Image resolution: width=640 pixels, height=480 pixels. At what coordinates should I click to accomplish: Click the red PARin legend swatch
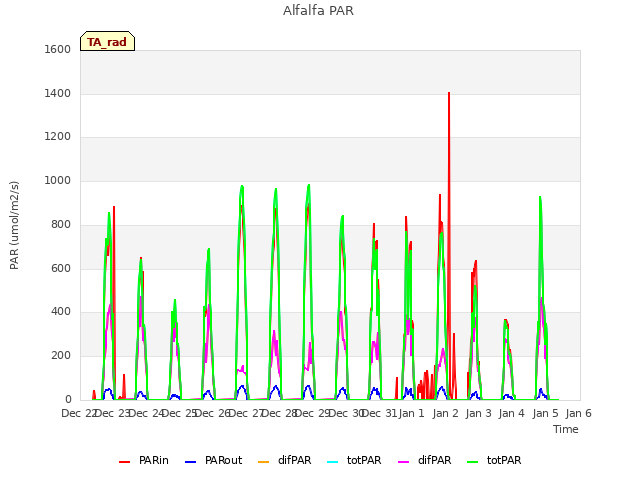pyautogui.click(x=124, y=462)
